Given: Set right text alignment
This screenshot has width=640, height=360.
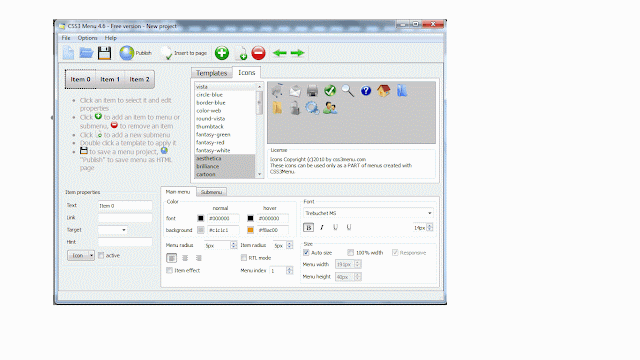Looking at the screenshot, I should 198,258.
